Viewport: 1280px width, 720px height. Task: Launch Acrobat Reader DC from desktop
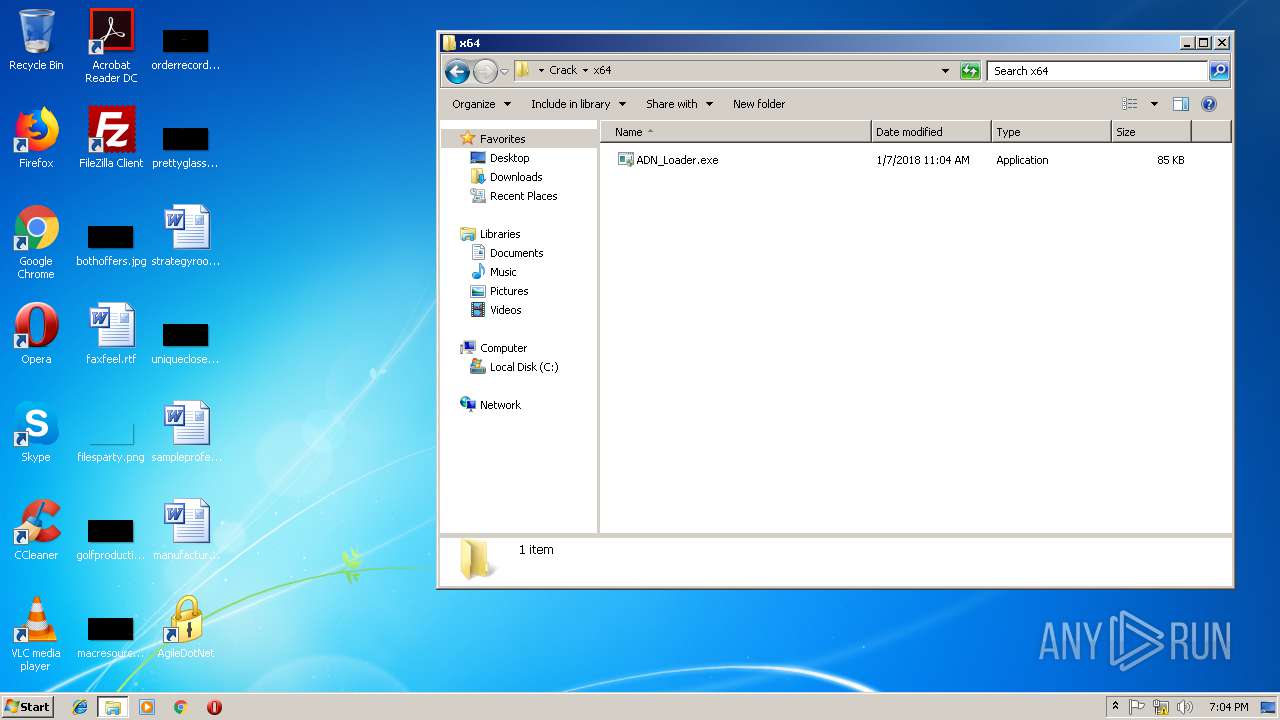coord(111,46)
